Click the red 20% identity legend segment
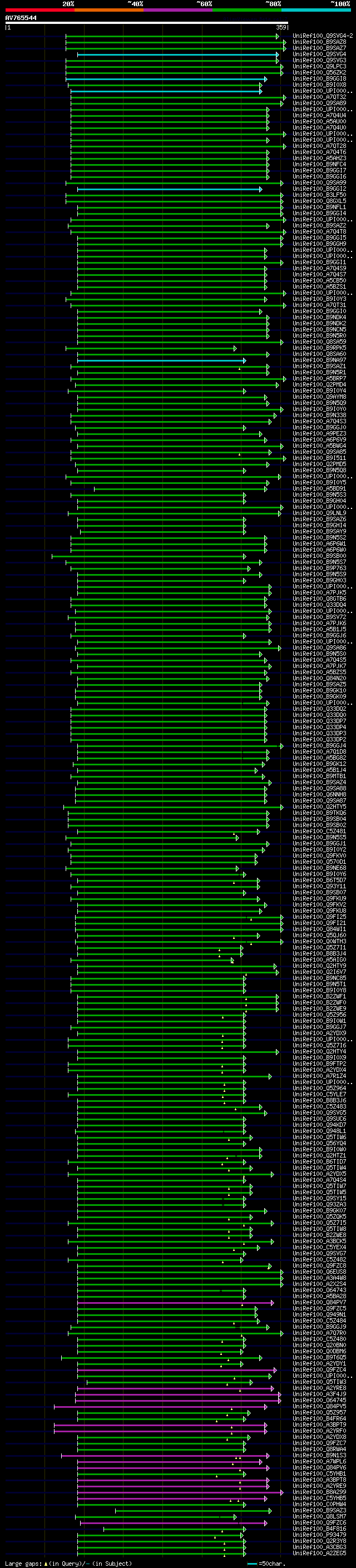Image resolution: width=356 pixels, height=1568 pixels. (39, 10)
